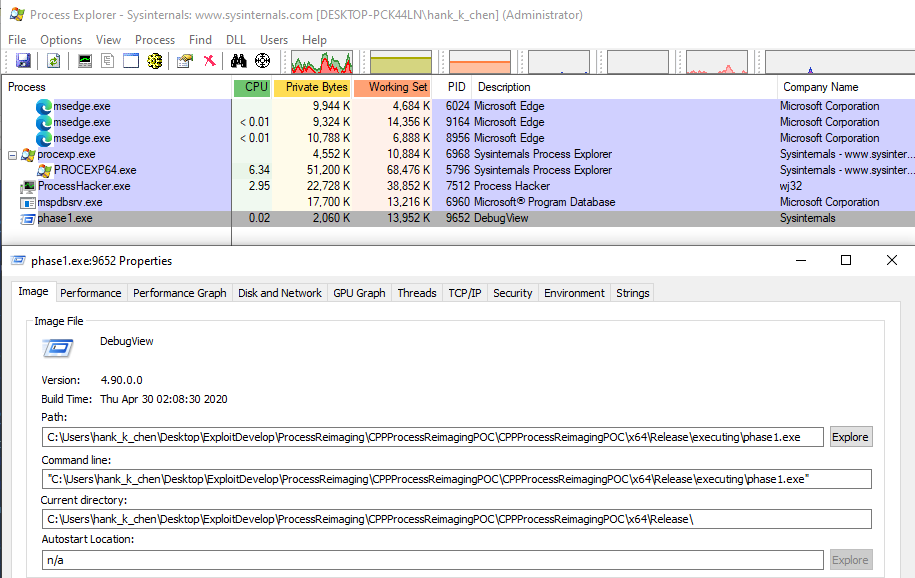Open the File menu
This screenshot has width=915, height=578.
(17, 40)
